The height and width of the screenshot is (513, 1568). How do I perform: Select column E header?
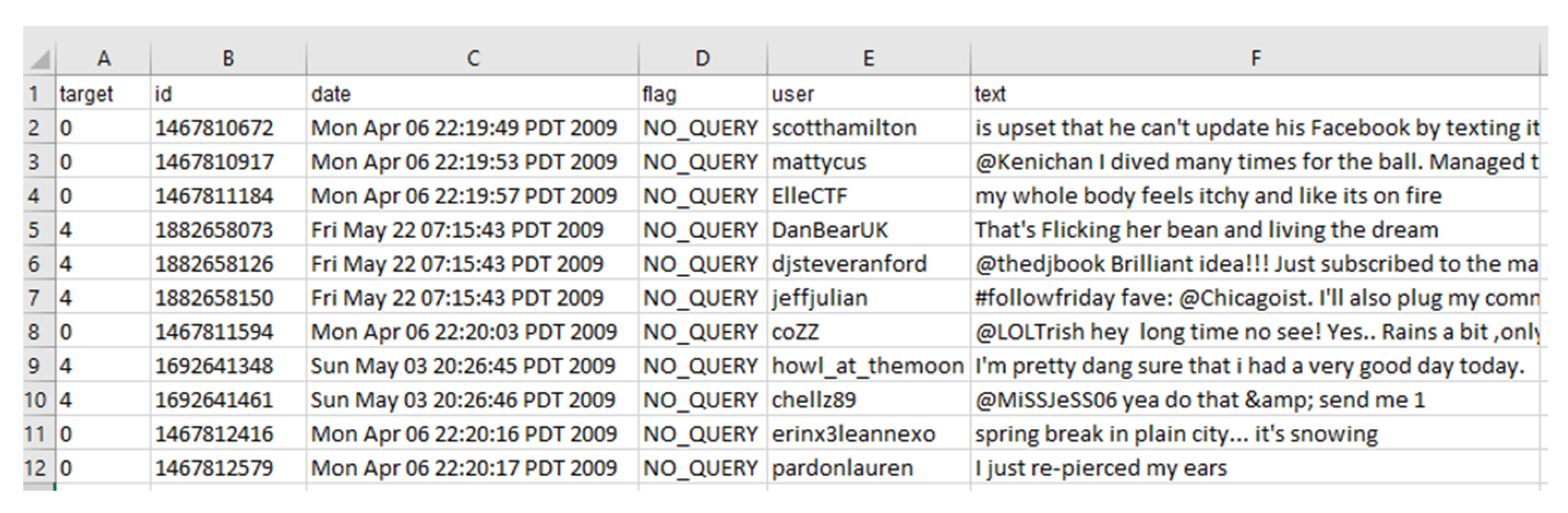869,58
